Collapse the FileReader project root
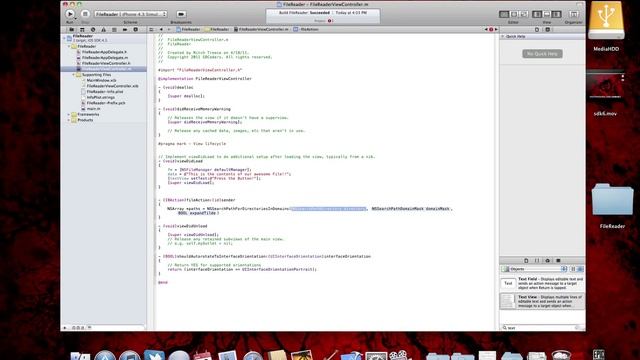 (x=64, y=38)
